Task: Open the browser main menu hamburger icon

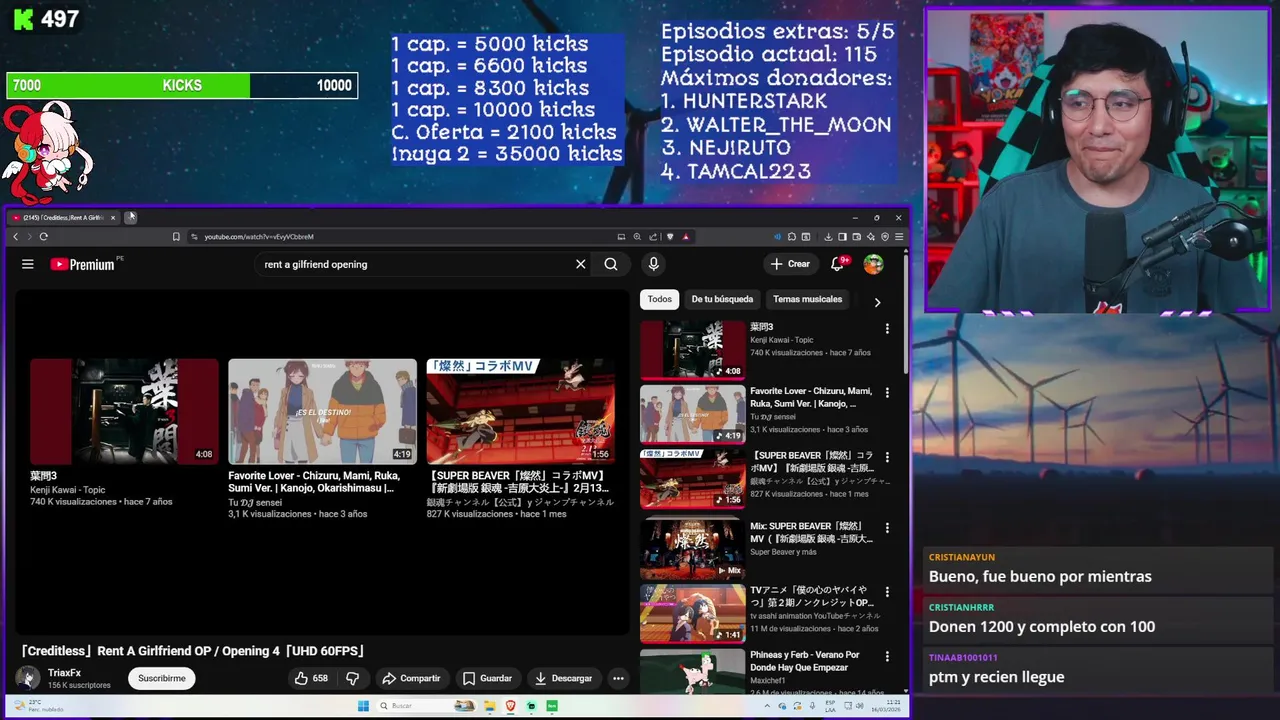Action: tap(899, 237)
